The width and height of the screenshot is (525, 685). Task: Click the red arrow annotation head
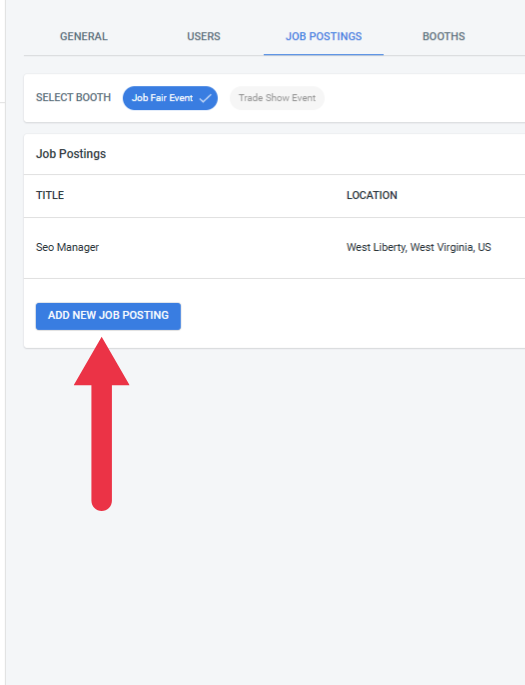[101, 365]
